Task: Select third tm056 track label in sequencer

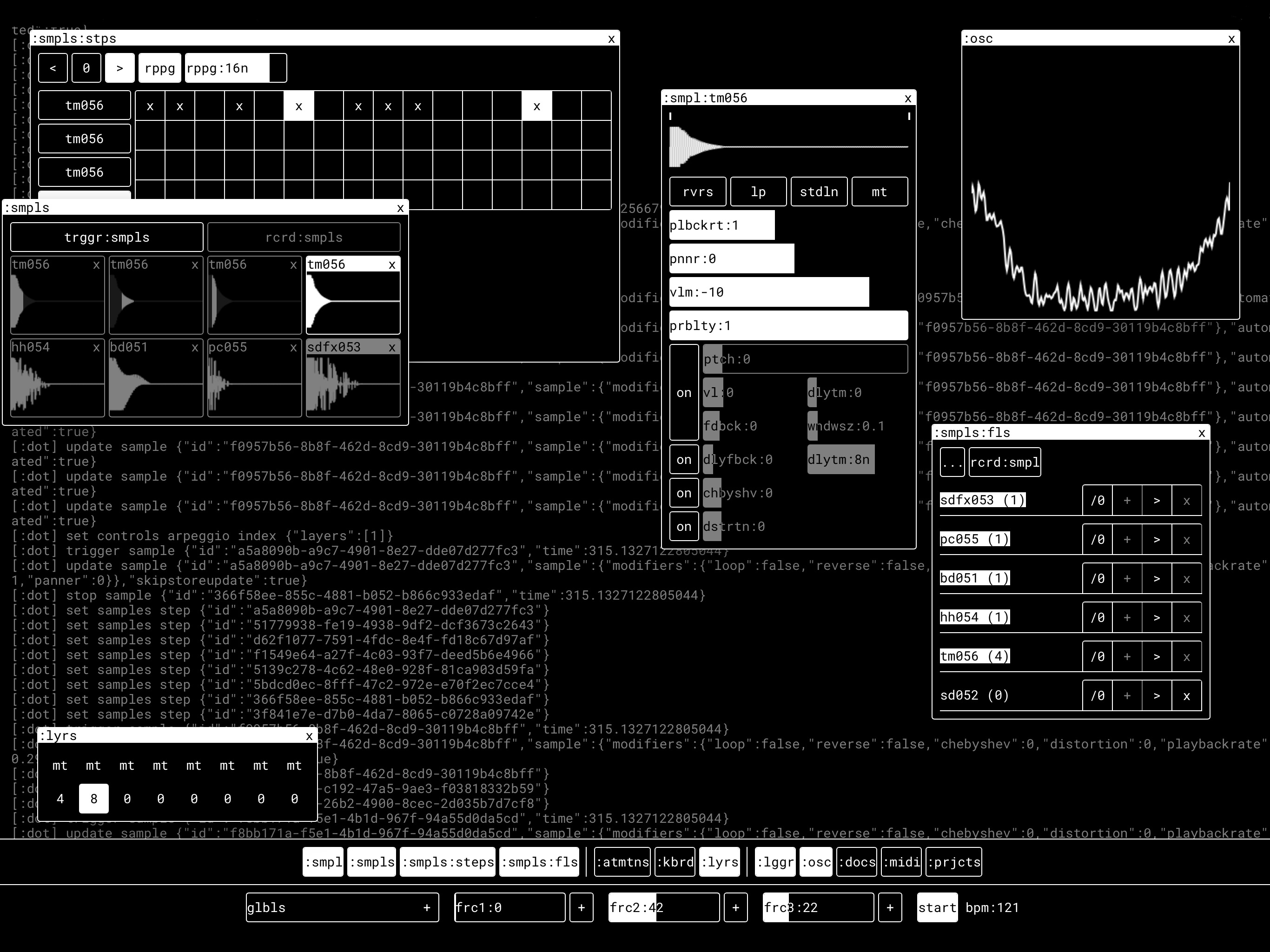Action: [85, 172]
